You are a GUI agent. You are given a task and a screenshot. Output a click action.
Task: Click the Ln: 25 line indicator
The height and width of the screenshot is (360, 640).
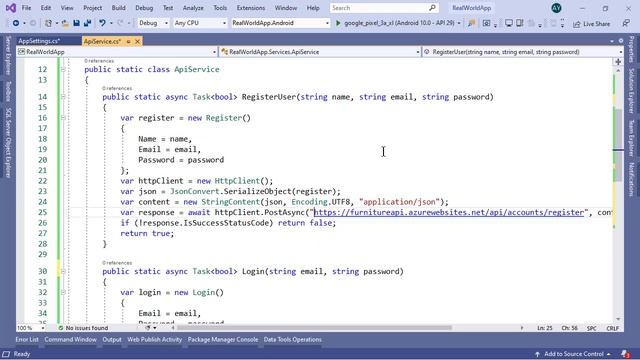544,328
